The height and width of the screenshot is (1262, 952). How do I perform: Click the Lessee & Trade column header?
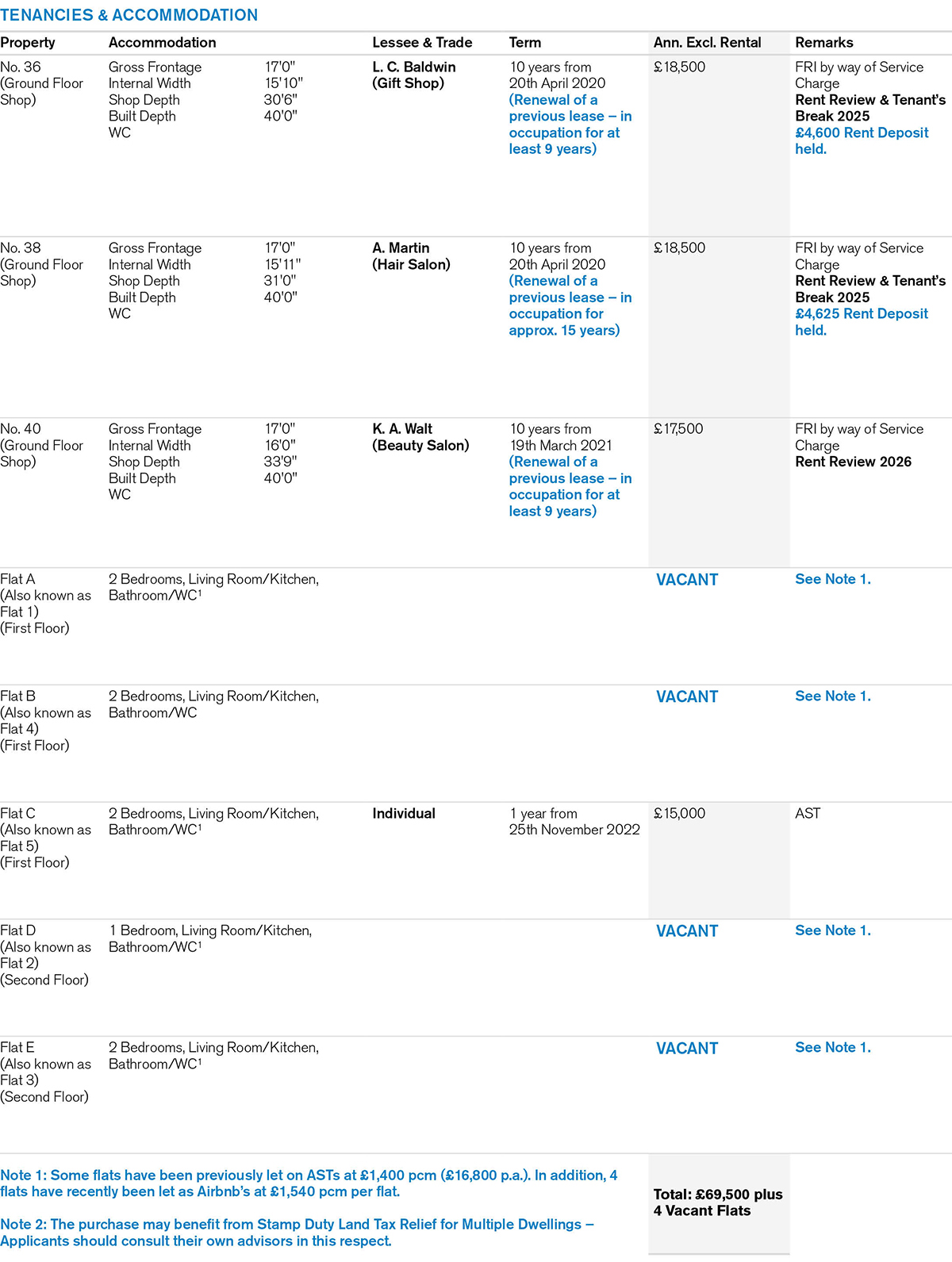[422, 43]
